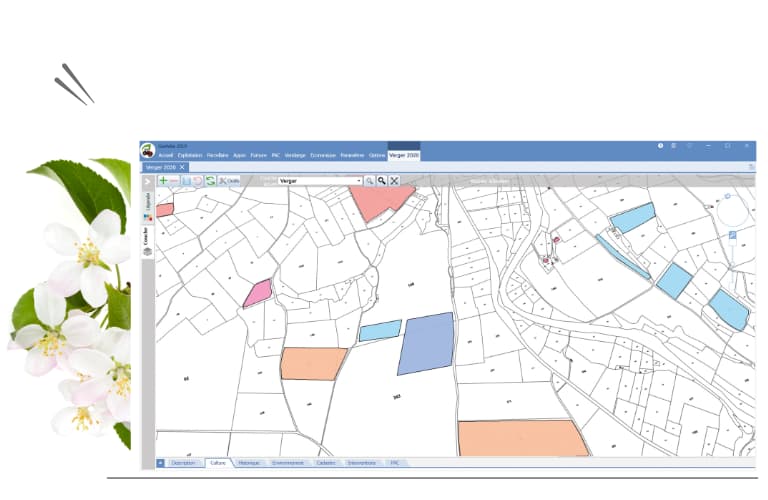Select the pink parcel on the map
Screen dimensions: 768x500
pos(258,292)
